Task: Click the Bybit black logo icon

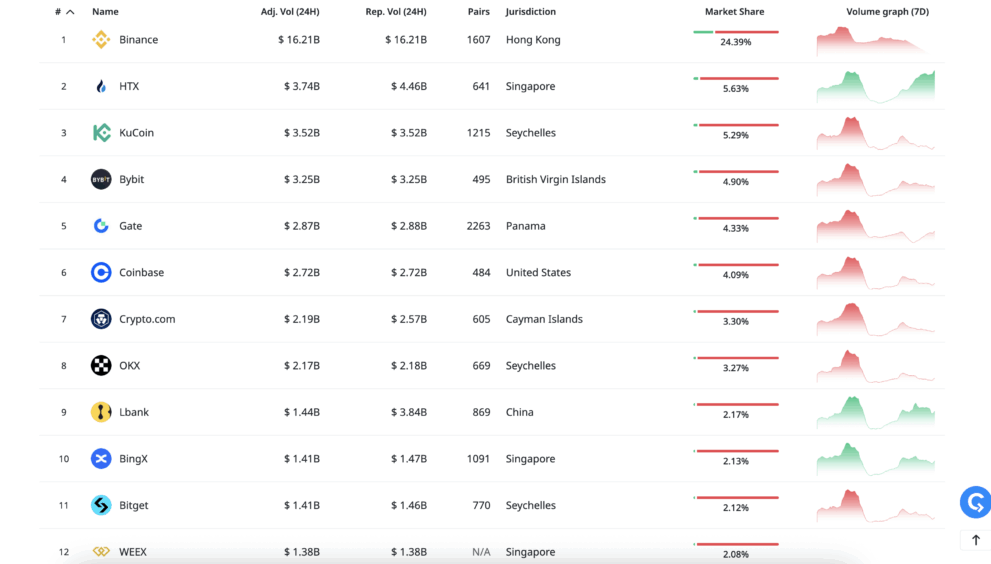Action: tap(101, 180)
